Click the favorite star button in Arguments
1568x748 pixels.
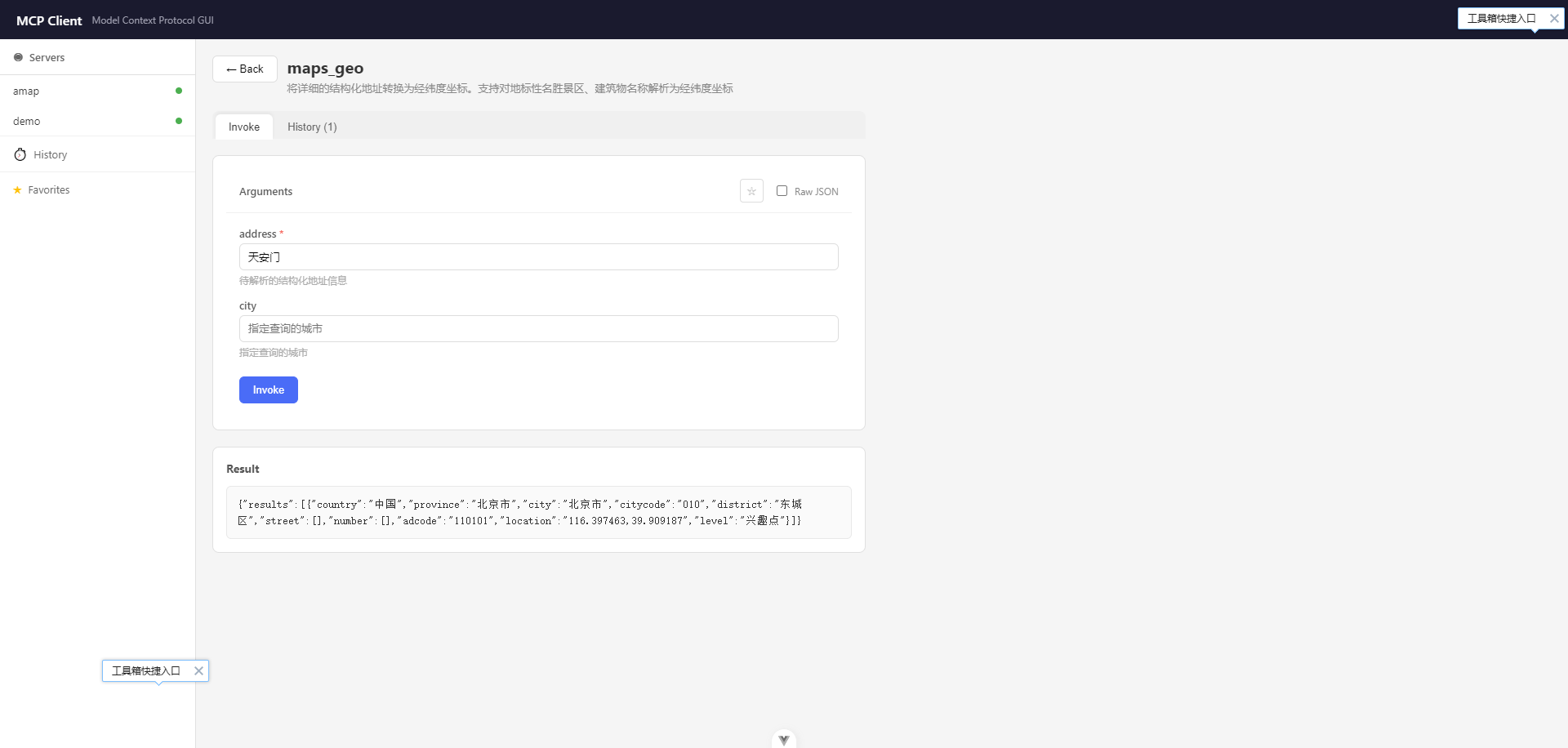(x=751, y=191)
